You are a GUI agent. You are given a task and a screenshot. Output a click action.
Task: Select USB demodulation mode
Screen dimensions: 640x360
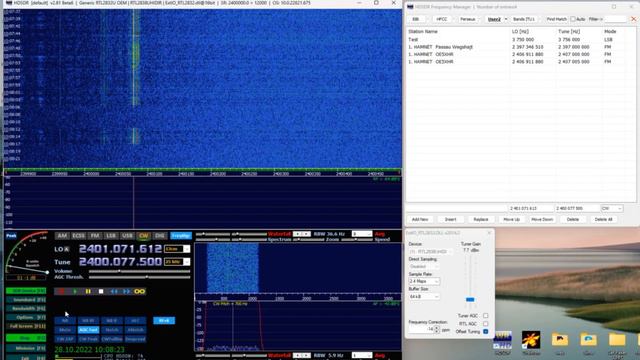[x=127, y=236]
